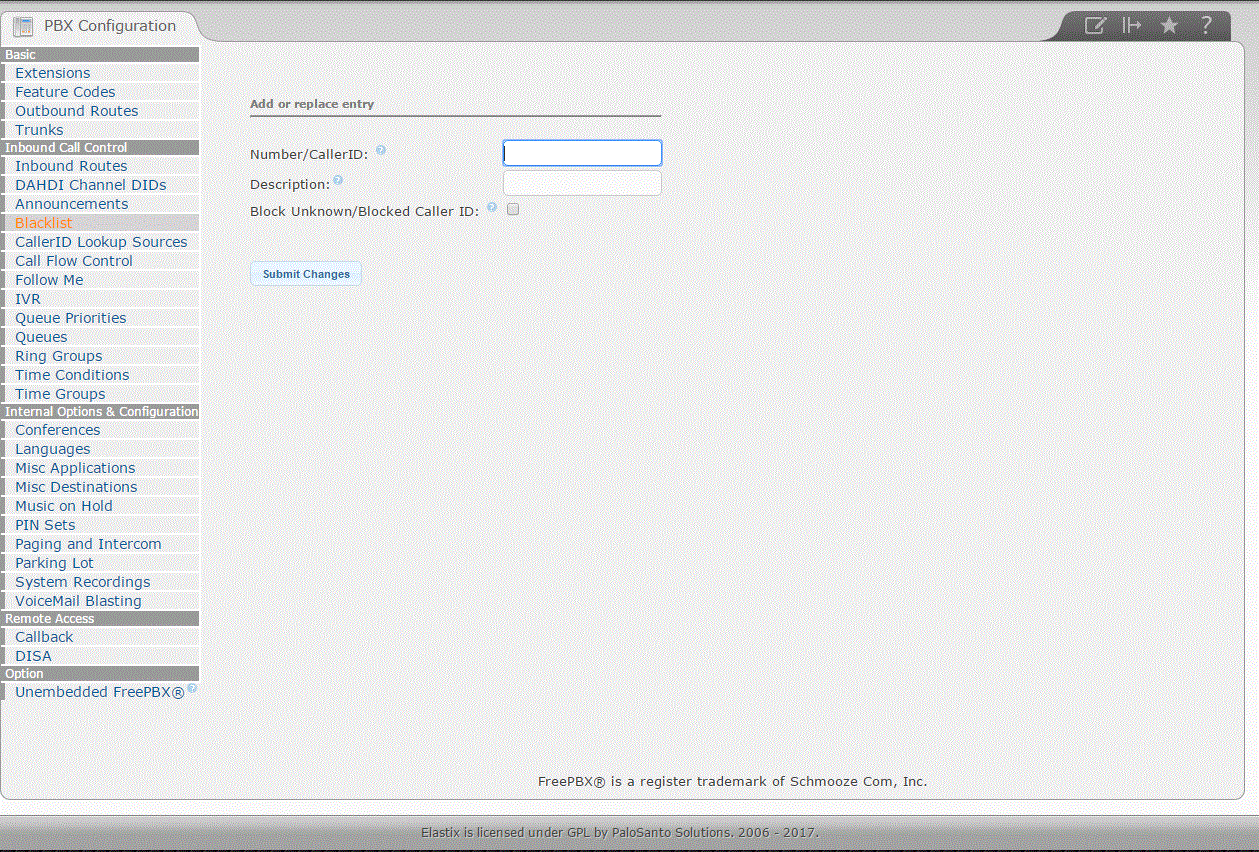Click FreePBX trademark footer text
Viewport: 1259px width, 852px height.
pos(732,781)
